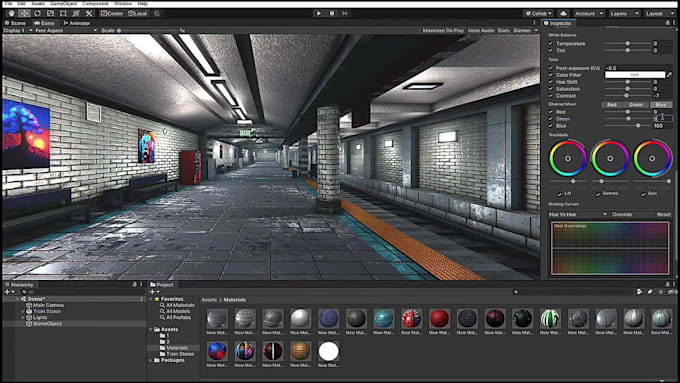Open the Gizmos dropdown in Game view
Viewport: 680px width, 383px height.
point(525,30)
